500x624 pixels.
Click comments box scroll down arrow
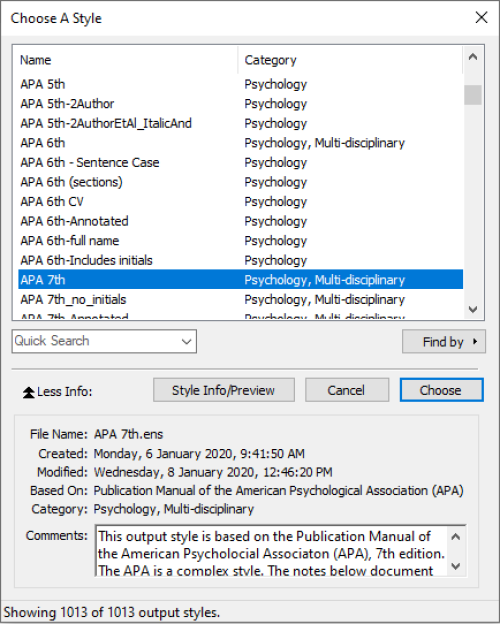456,566
